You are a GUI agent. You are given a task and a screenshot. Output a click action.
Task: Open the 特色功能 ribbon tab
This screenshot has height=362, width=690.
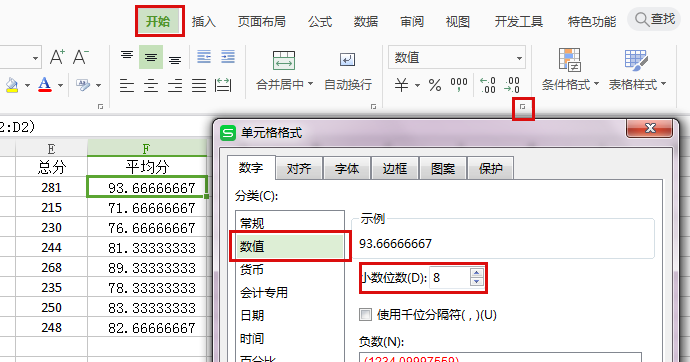pyautogui.click(x=592, y=21)
